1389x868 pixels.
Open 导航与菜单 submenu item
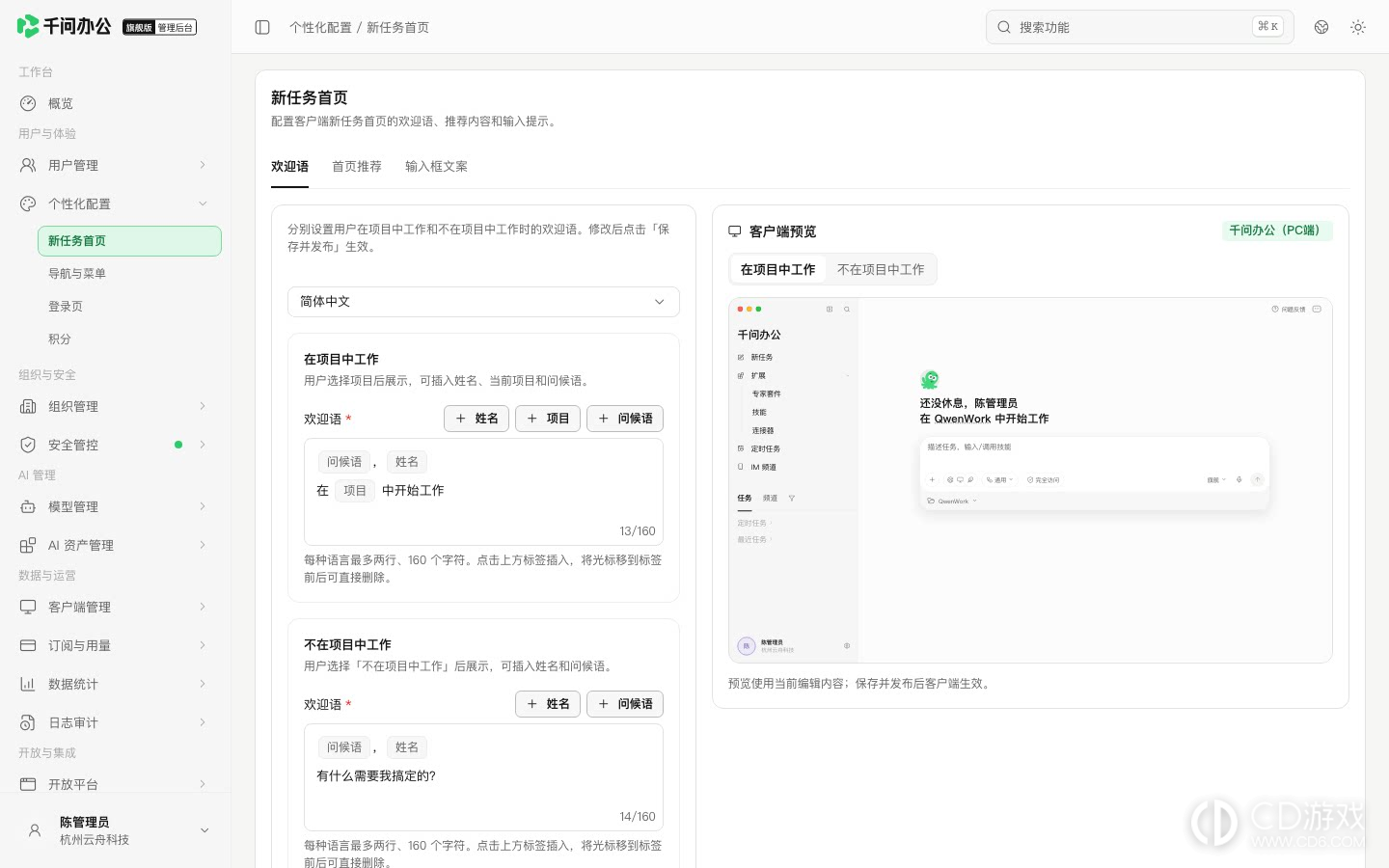129,274
